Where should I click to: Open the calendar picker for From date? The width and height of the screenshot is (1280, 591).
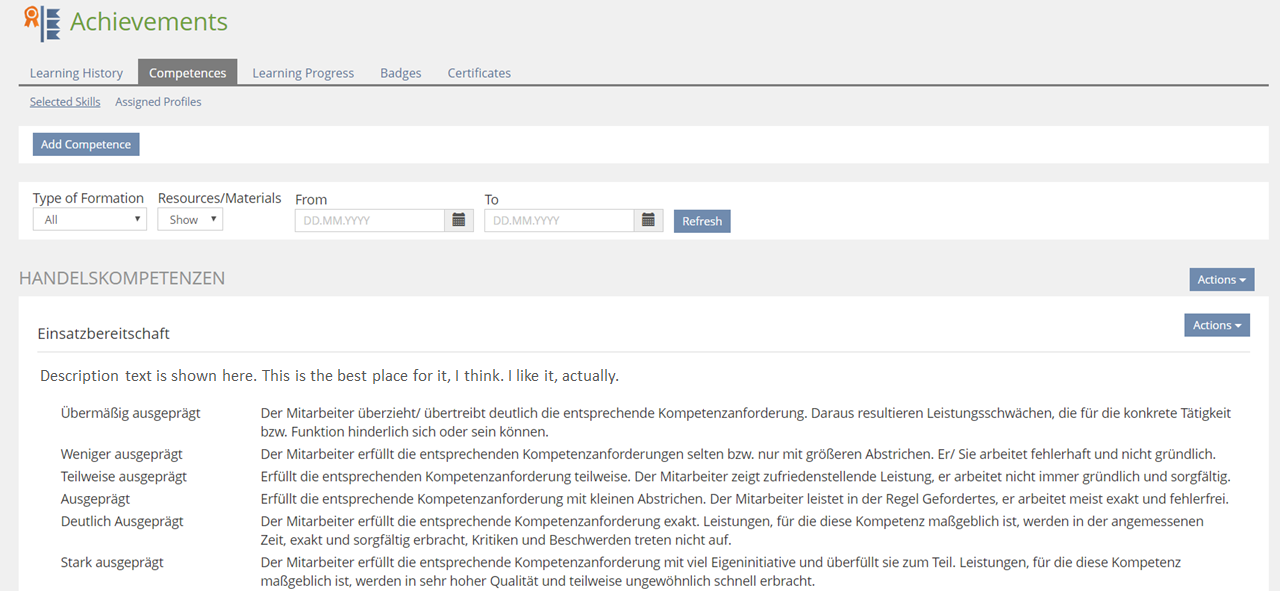point(459,220)
